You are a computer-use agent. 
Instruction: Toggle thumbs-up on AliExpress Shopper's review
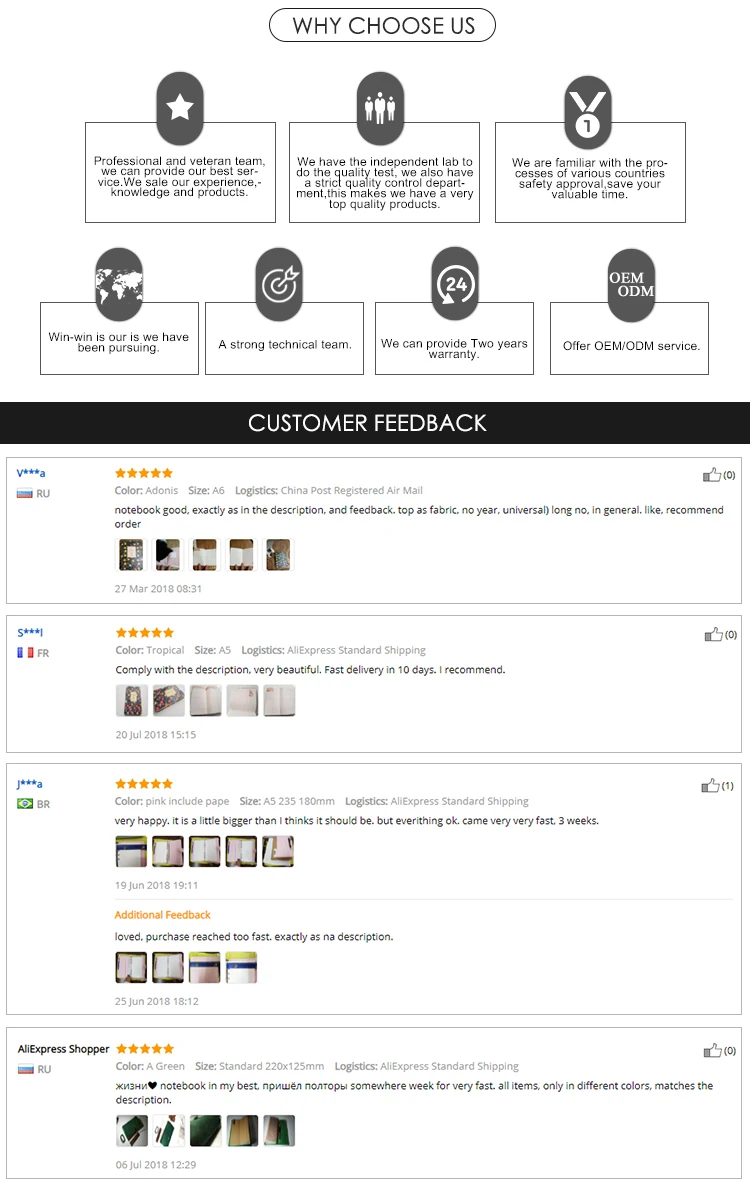(712, 1050)
